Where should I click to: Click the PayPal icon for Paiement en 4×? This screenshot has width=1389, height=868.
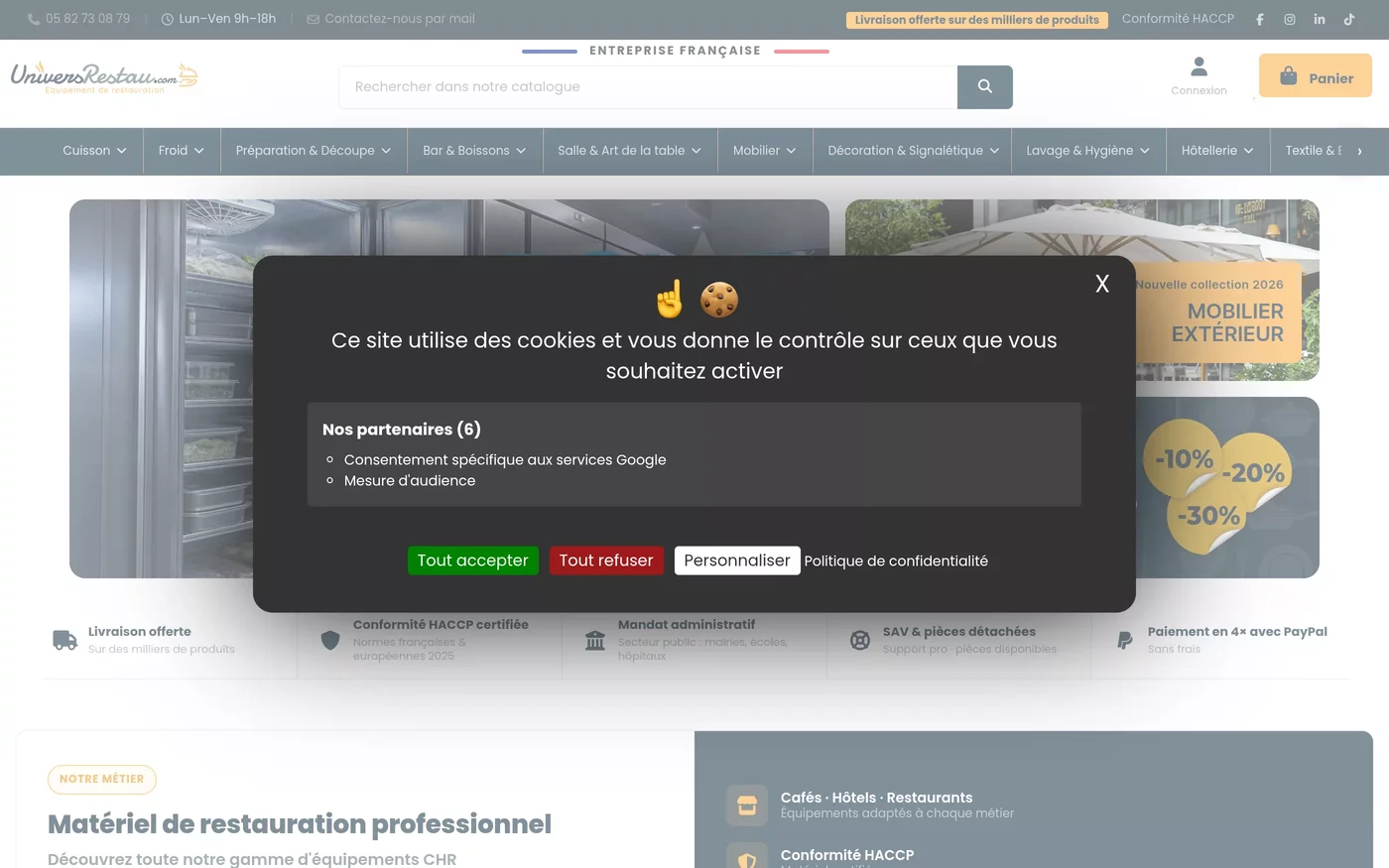coord(1125,640)
